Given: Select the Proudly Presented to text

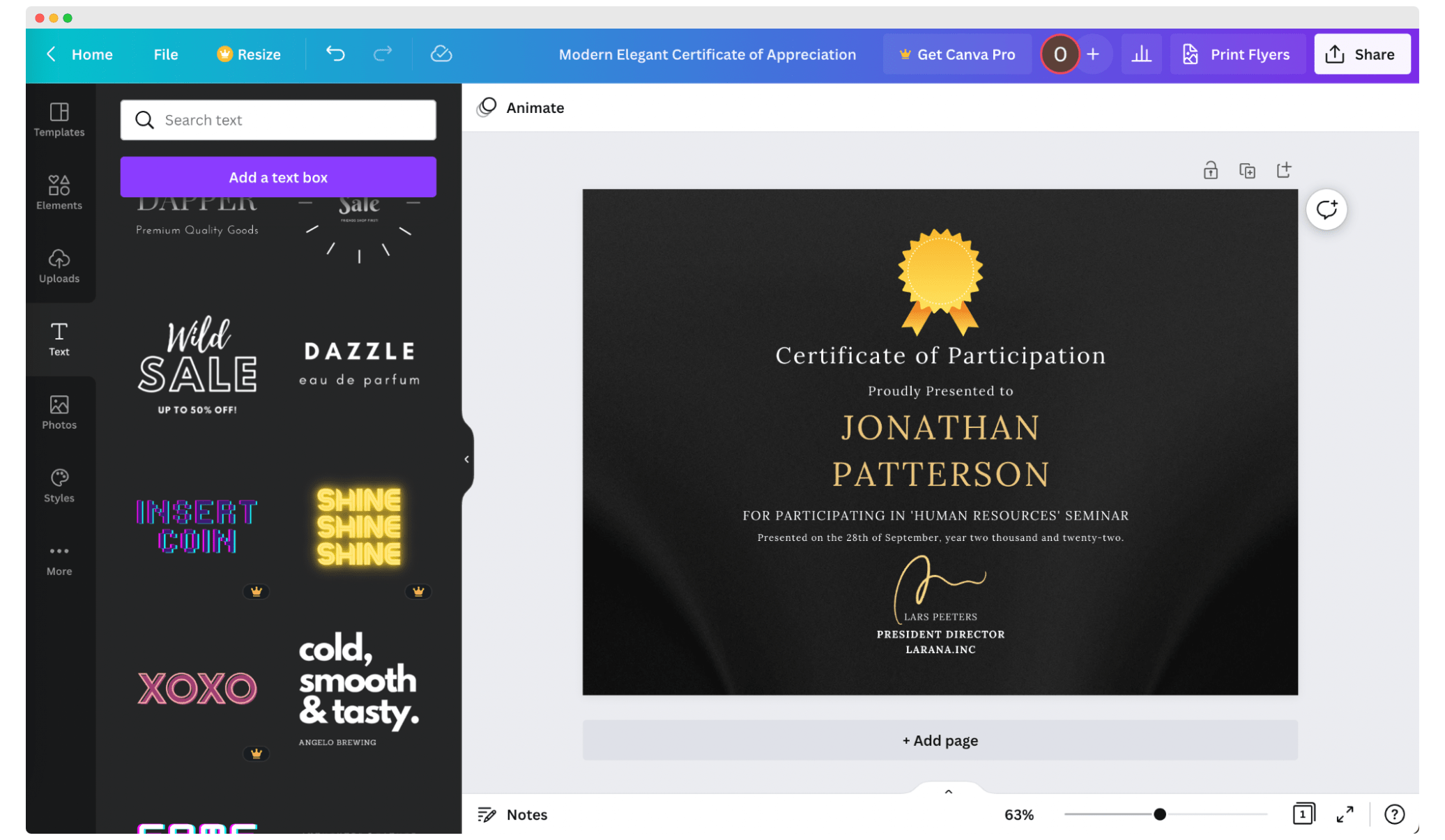Looking at the screenshot, I should 940,391.
